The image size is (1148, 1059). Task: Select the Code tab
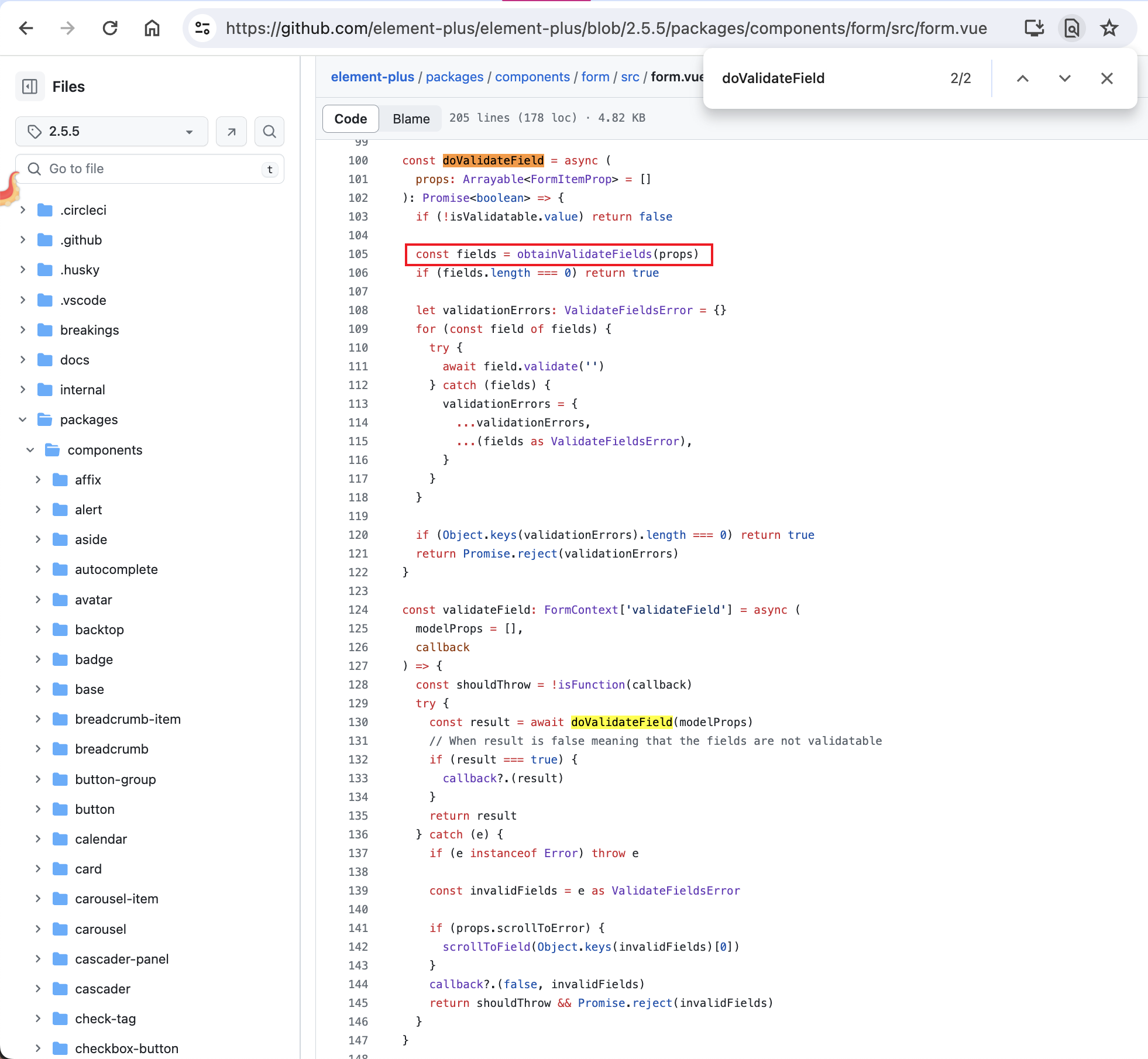coord(350,119)
